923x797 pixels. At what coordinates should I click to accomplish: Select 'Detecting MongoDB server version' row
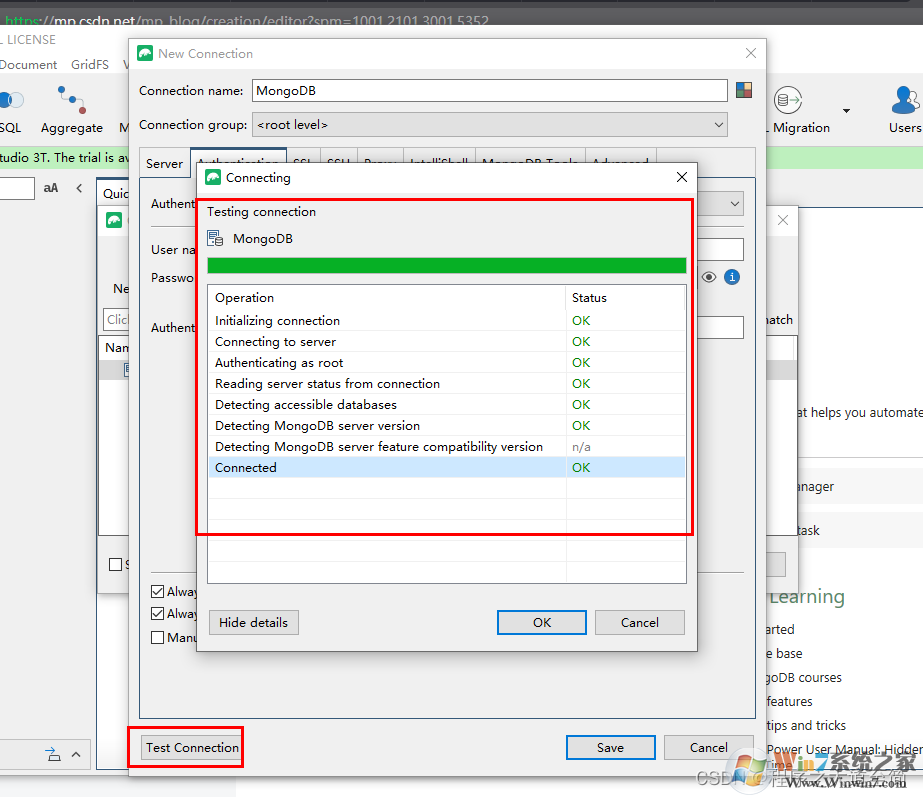pyautogui.click(x=447, y=426)
